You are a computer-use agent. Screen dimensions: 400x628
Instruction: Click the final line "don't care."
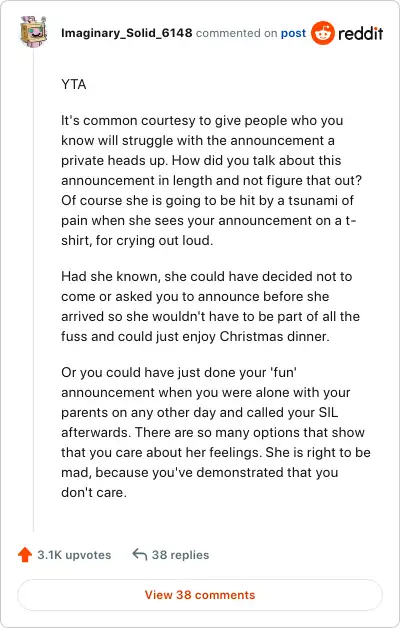(94, 493)
